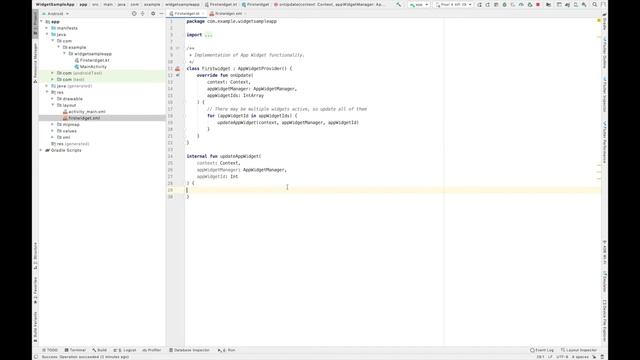Viewport: 640px width, 360px height.
Task: Select the drawable folder
Action: [x=70, y=99]
